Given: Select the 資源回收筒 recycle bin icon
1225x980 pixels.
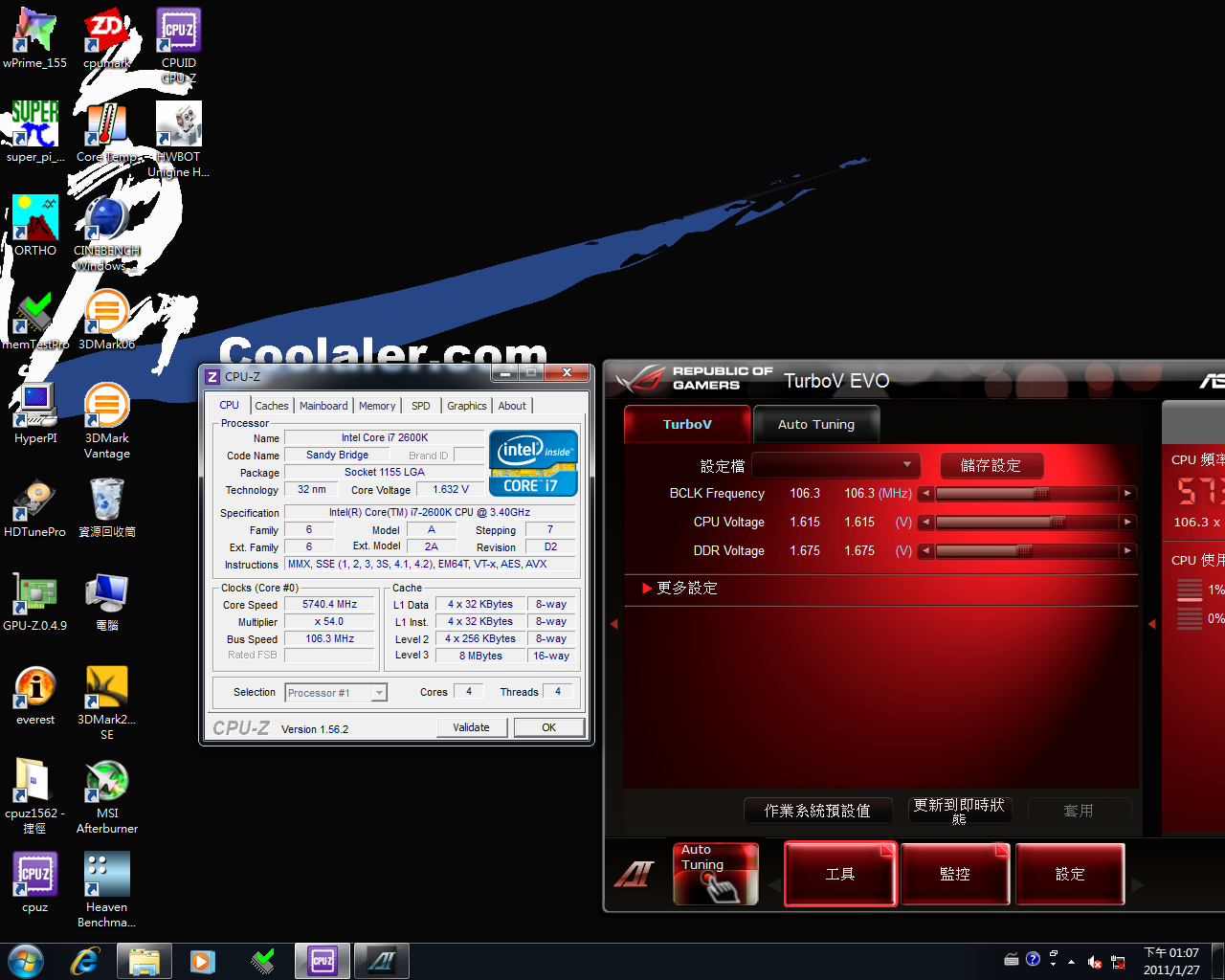Looking at the screenshot, I should pyautogui.click(x=107, y=507).
